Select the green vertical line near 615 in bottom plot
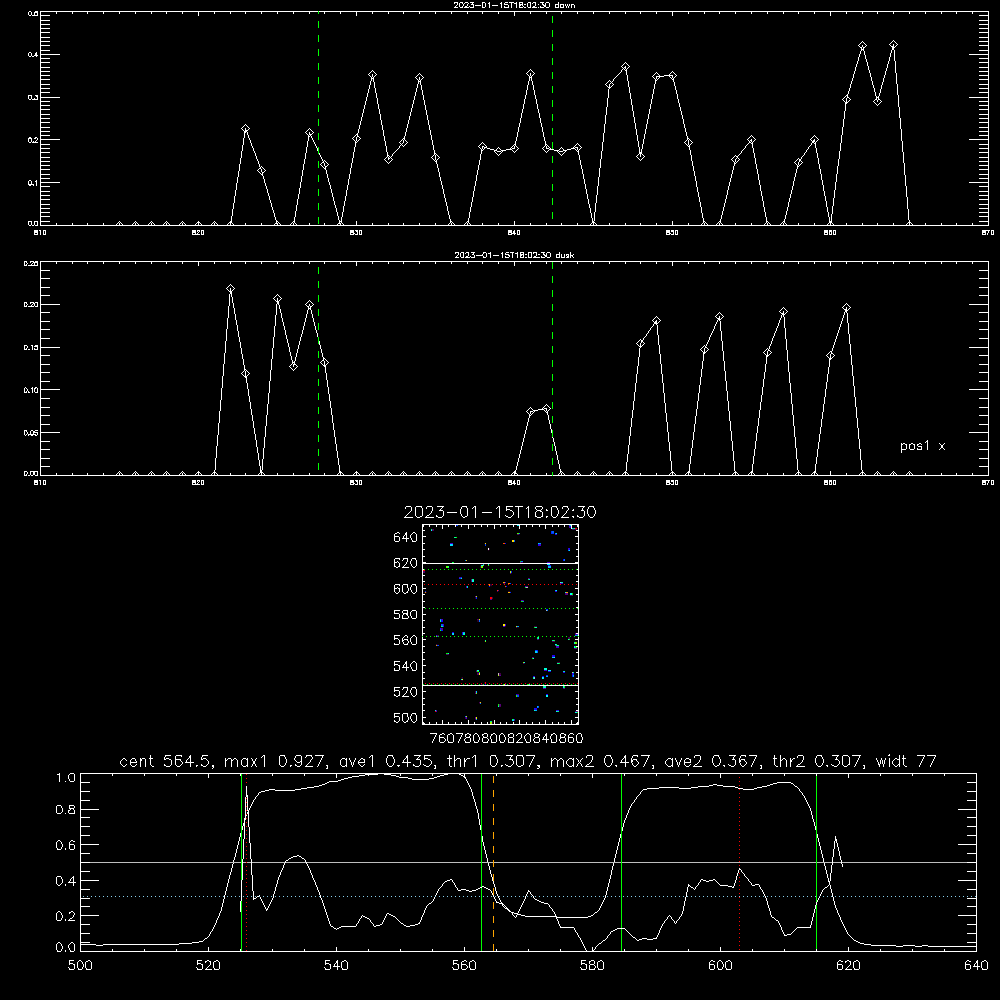This screenshot has height=1000, width=1000. 816,861
